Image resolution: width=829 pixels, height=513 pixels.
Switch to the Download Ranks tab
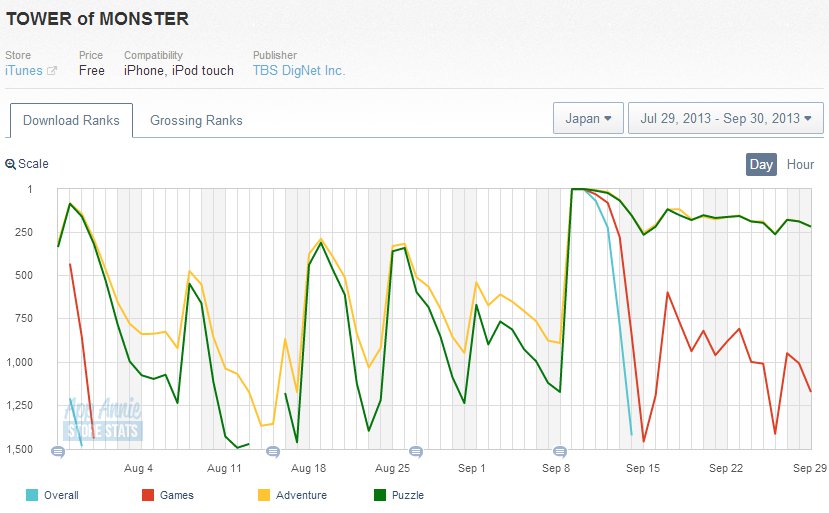coord(71,121)
